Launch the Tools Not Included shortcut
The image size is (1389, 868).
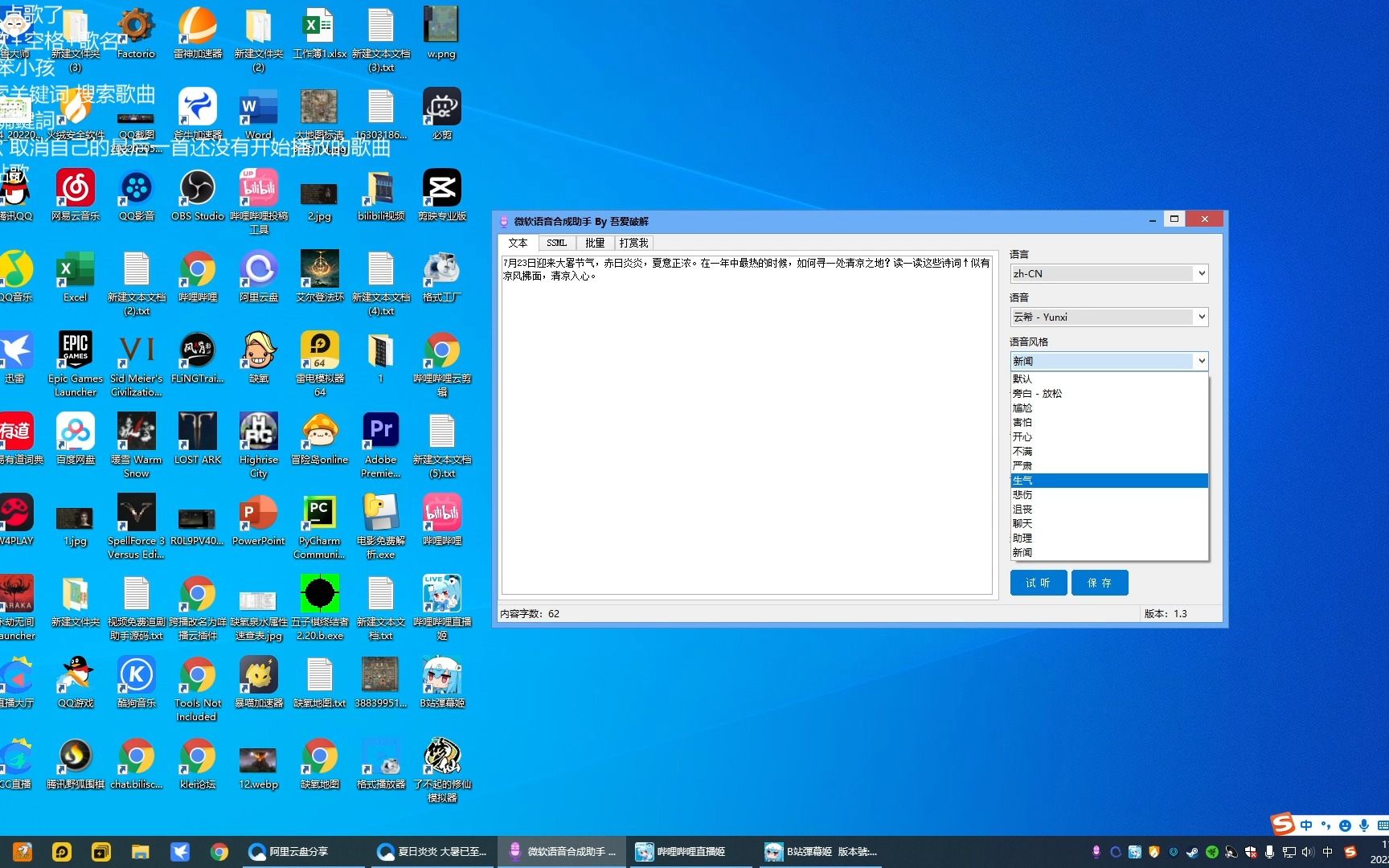pos(198,689)
